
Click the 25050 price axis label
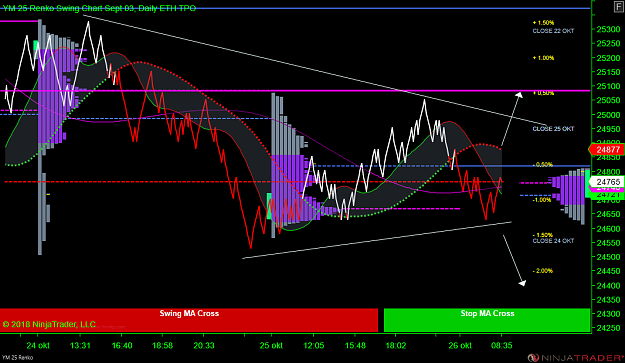pyautogui.click(x=608, y=100)
